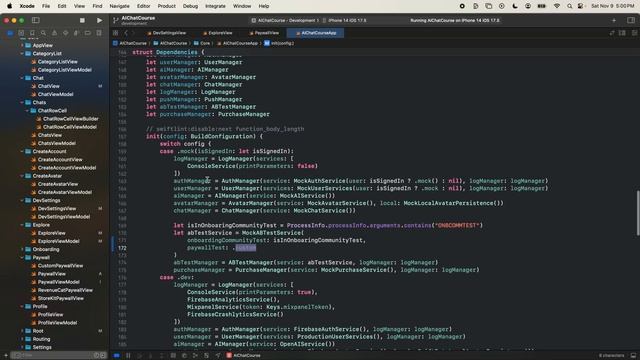The image size is (640, 360).
Task: Open CreateAvatarView file
Action: pyautogui.click(x=58, y=184)
